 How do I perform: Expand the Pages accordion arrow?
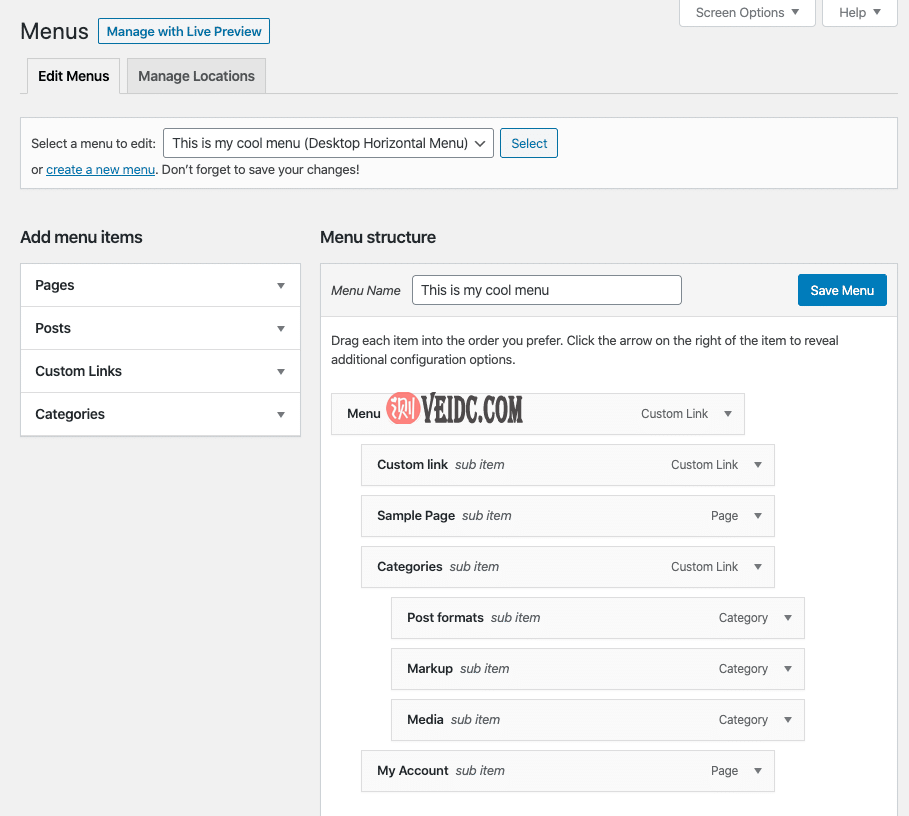[281, 285]
